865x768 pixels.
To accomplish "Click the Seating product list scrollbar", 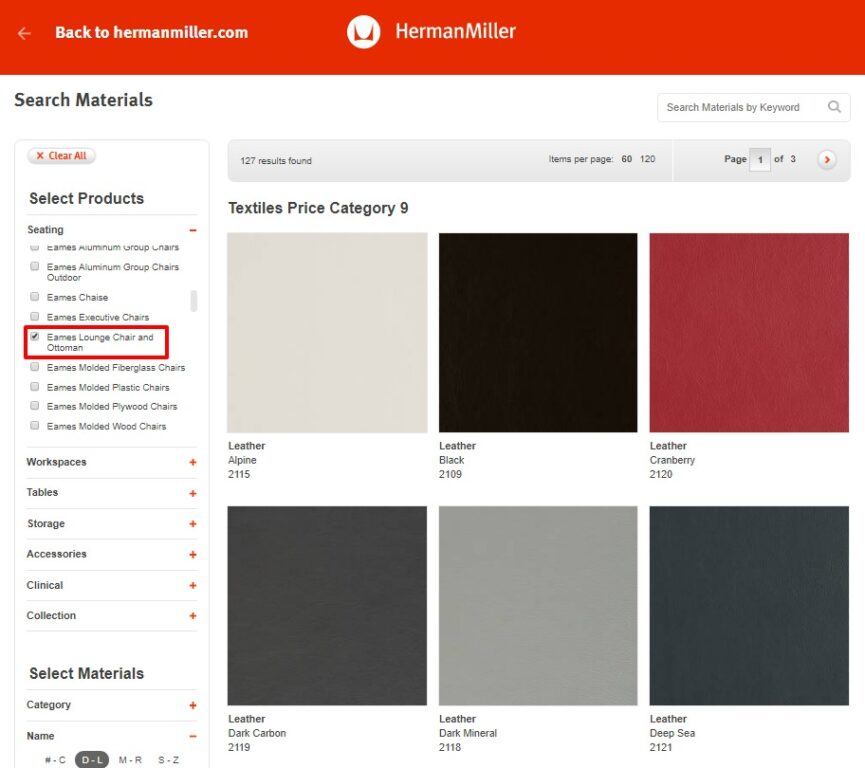I will [194, 301].
